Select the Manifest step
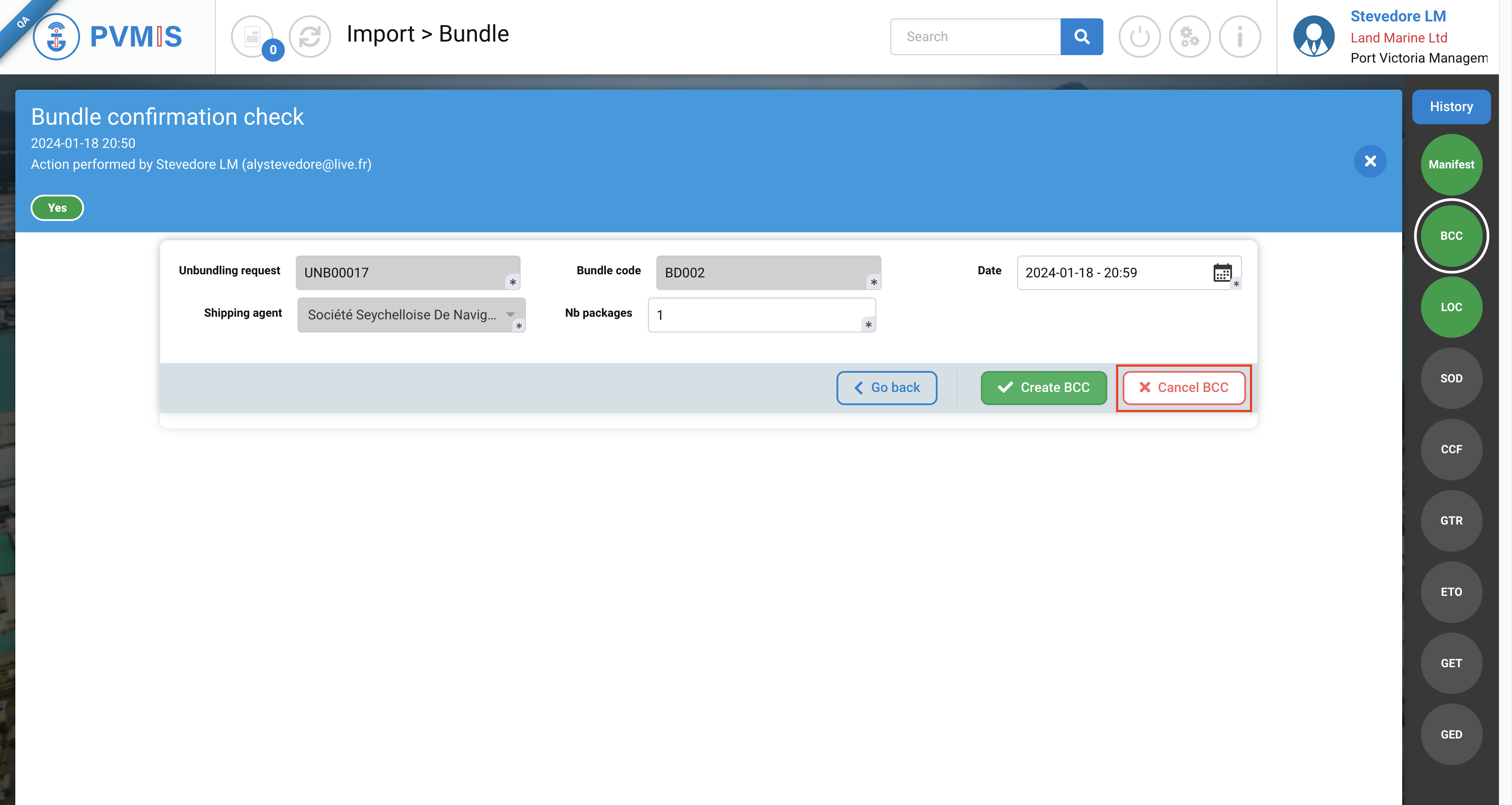The image size is (1512, 805). (1450, 164)
